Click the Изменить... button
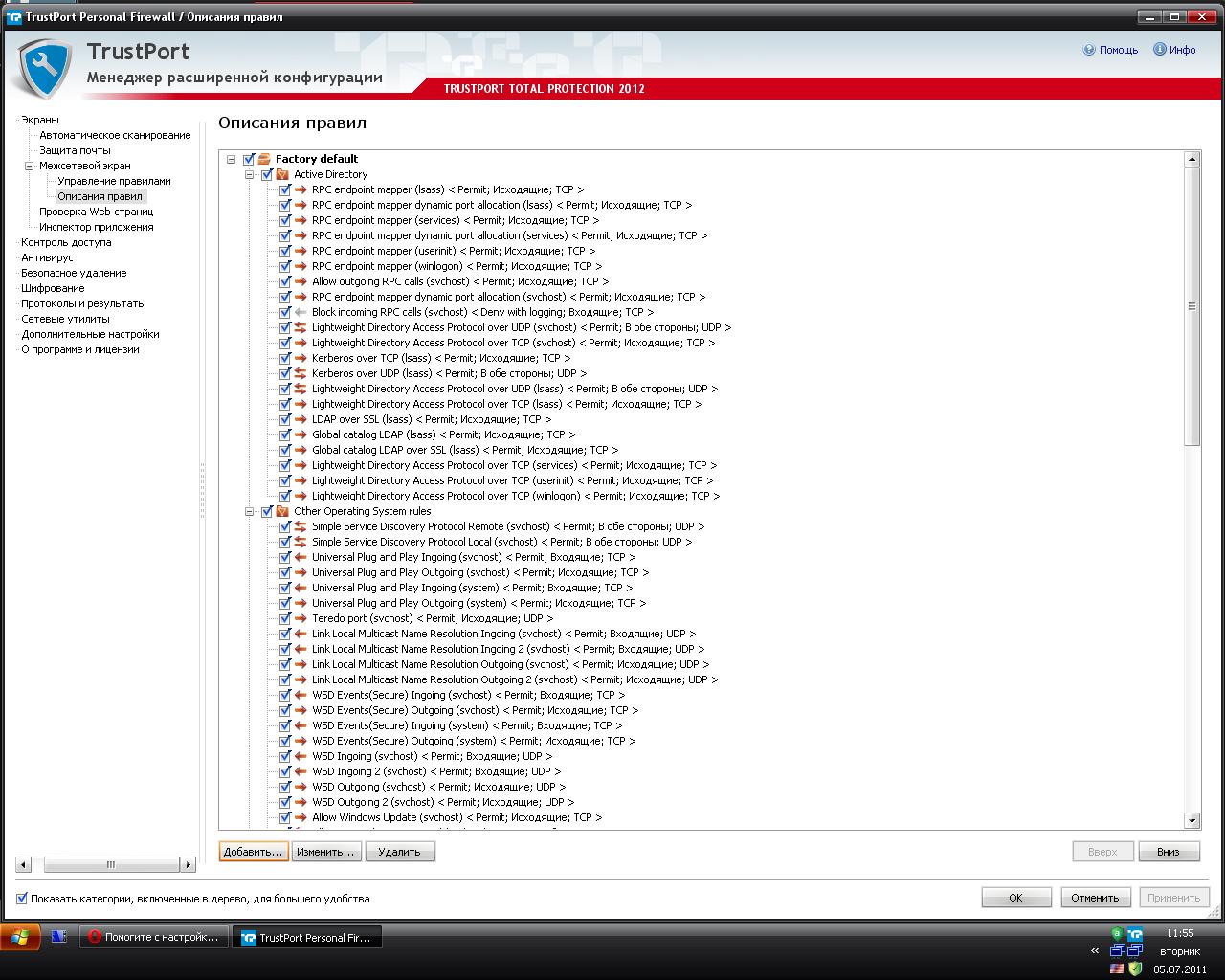Image resolution: width=1225 pixels, height=980 pixels. click(x=325, y=852)
